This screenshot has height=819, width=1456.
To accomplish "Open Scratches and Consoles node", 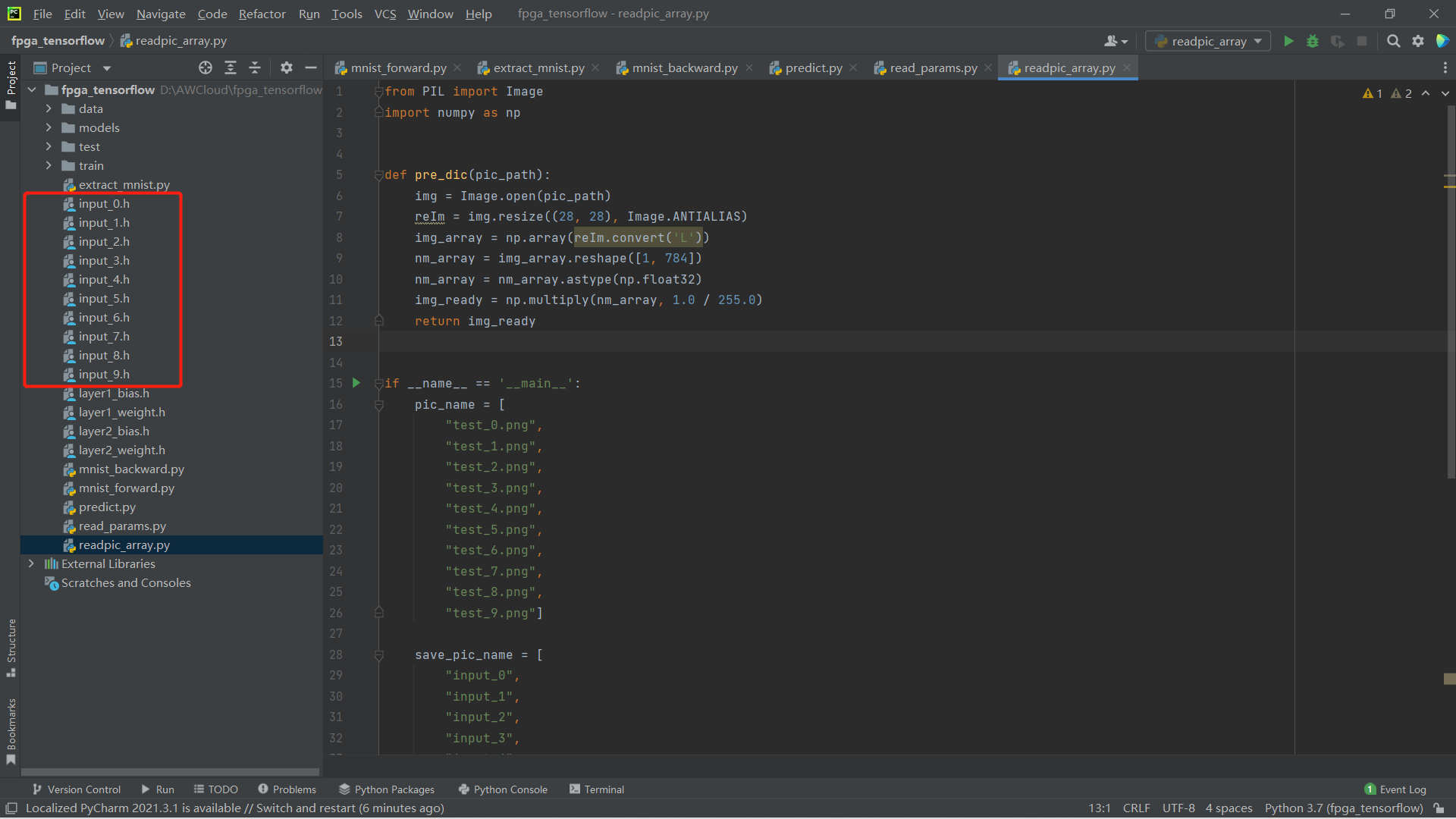I will [x=118, y=582].
